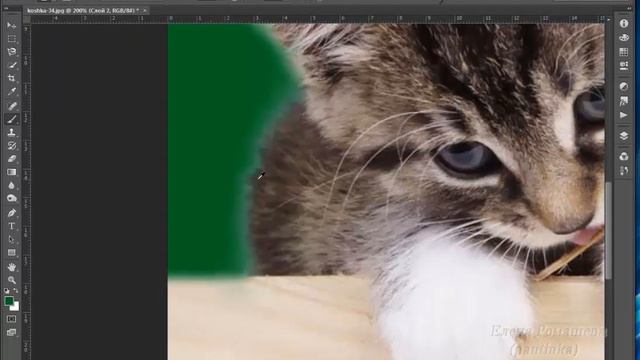This screenshot has width=640, height=360.
Task: Select the Quick Selection tool
Action: 11,65
